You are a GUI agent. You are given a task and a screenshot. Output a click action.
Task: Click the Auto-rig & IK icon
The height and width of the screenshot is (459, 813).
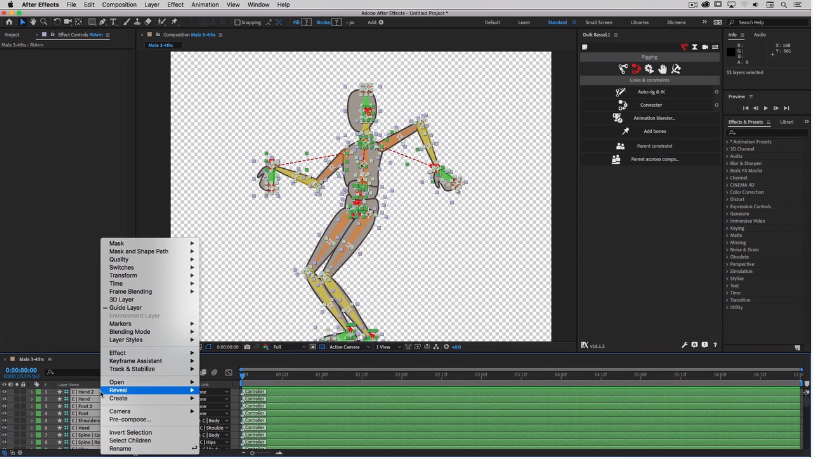click(x=621, y=92)
